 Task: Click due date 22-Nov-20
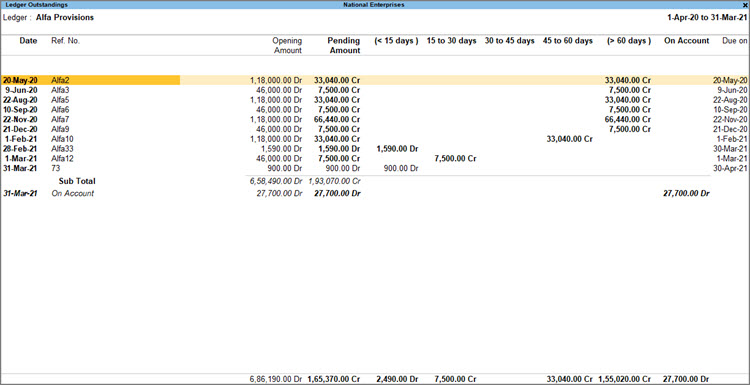tap(730, 119)
